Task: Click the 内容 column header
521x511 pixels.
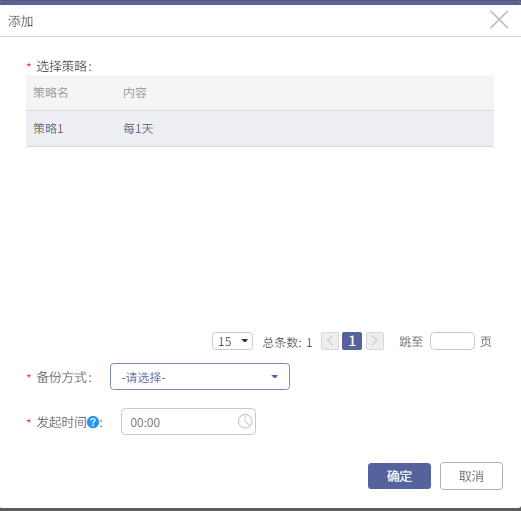Action: pos(135,93)
